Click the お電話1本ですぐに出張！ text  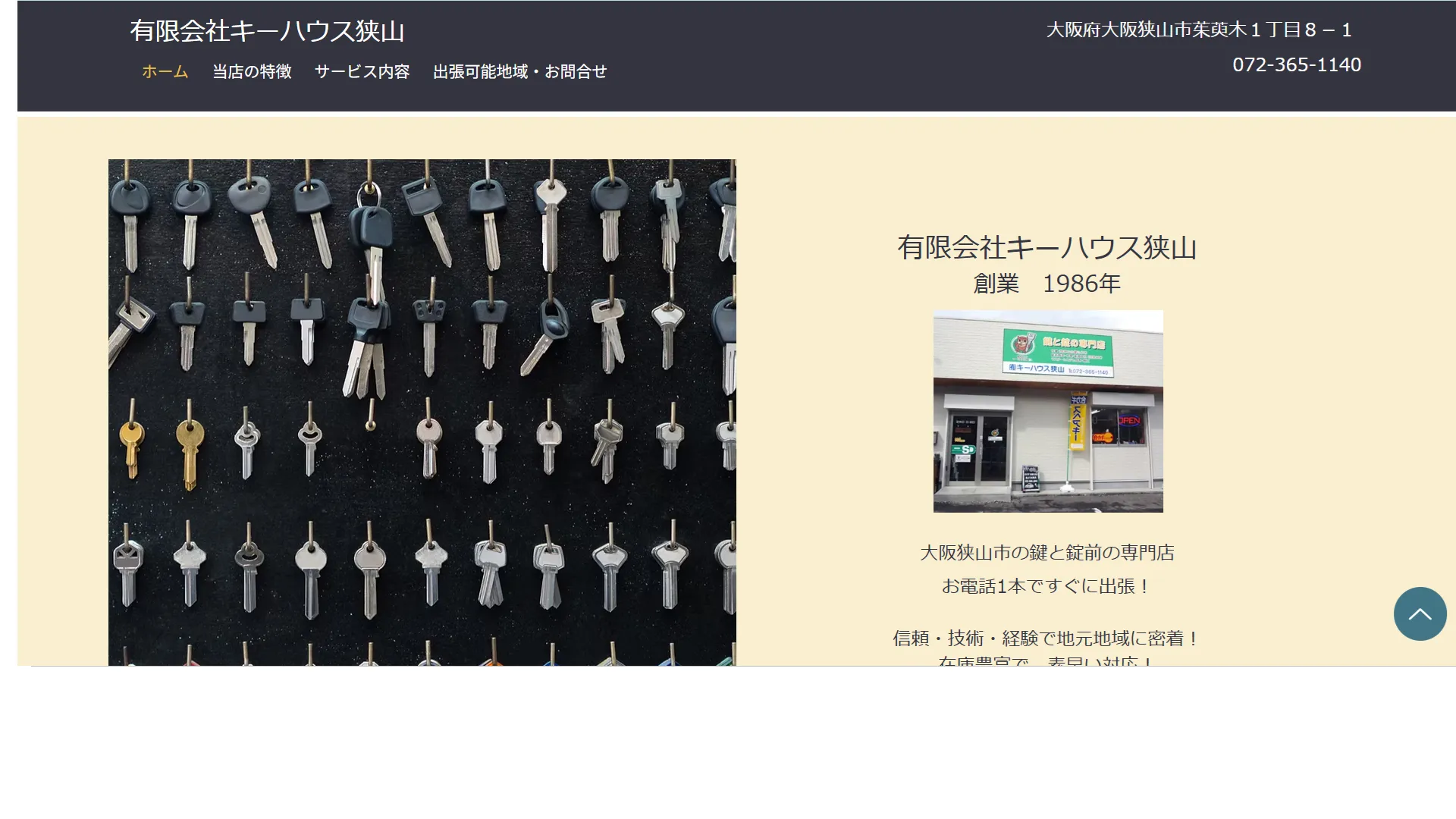(1046, 586)
